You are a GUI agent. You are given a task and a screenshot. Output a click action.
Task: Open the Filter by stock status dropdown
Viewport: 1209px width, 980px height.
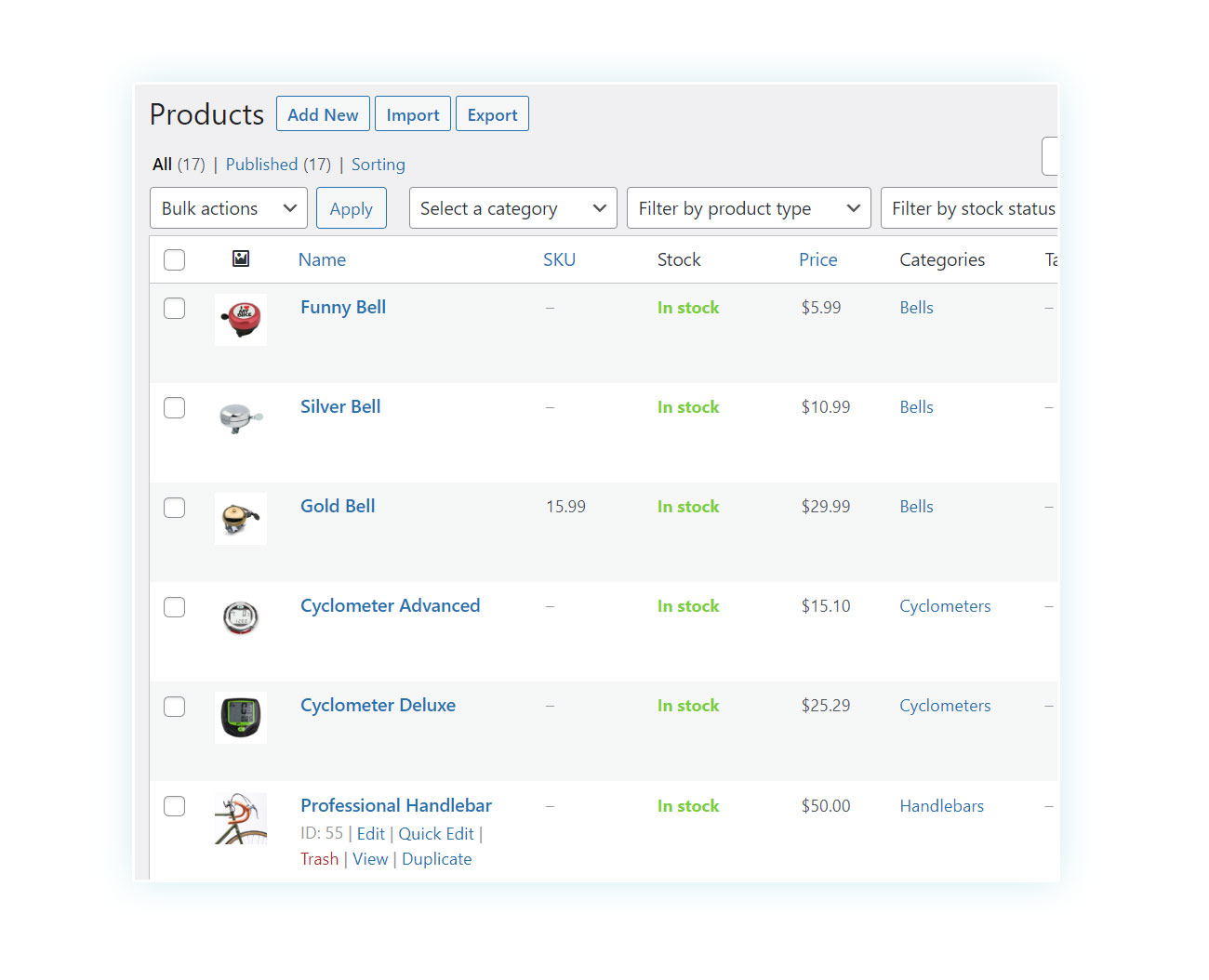tap(970, 208)
